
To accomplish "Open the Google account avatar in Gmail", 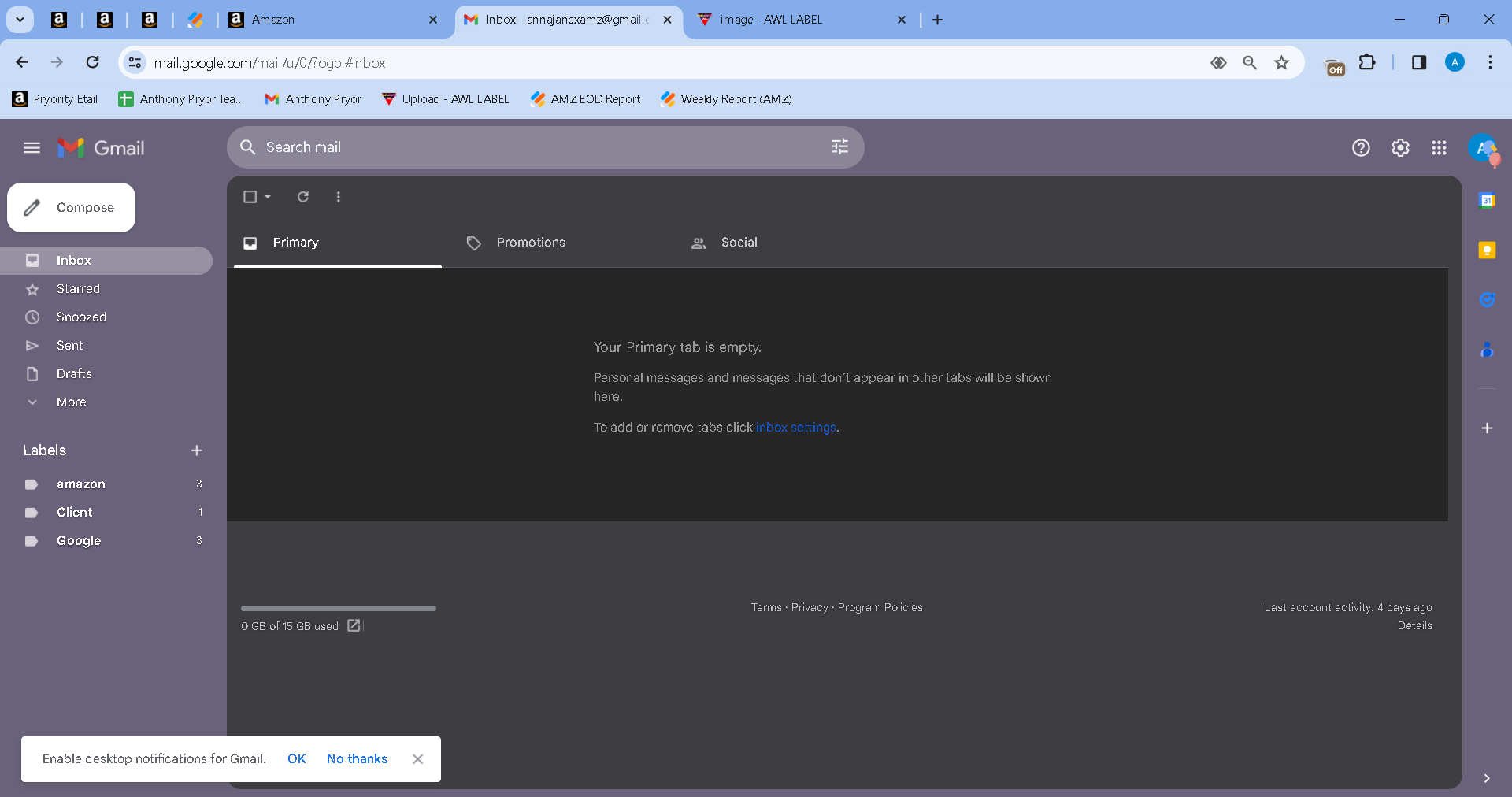I will 1483,147.
